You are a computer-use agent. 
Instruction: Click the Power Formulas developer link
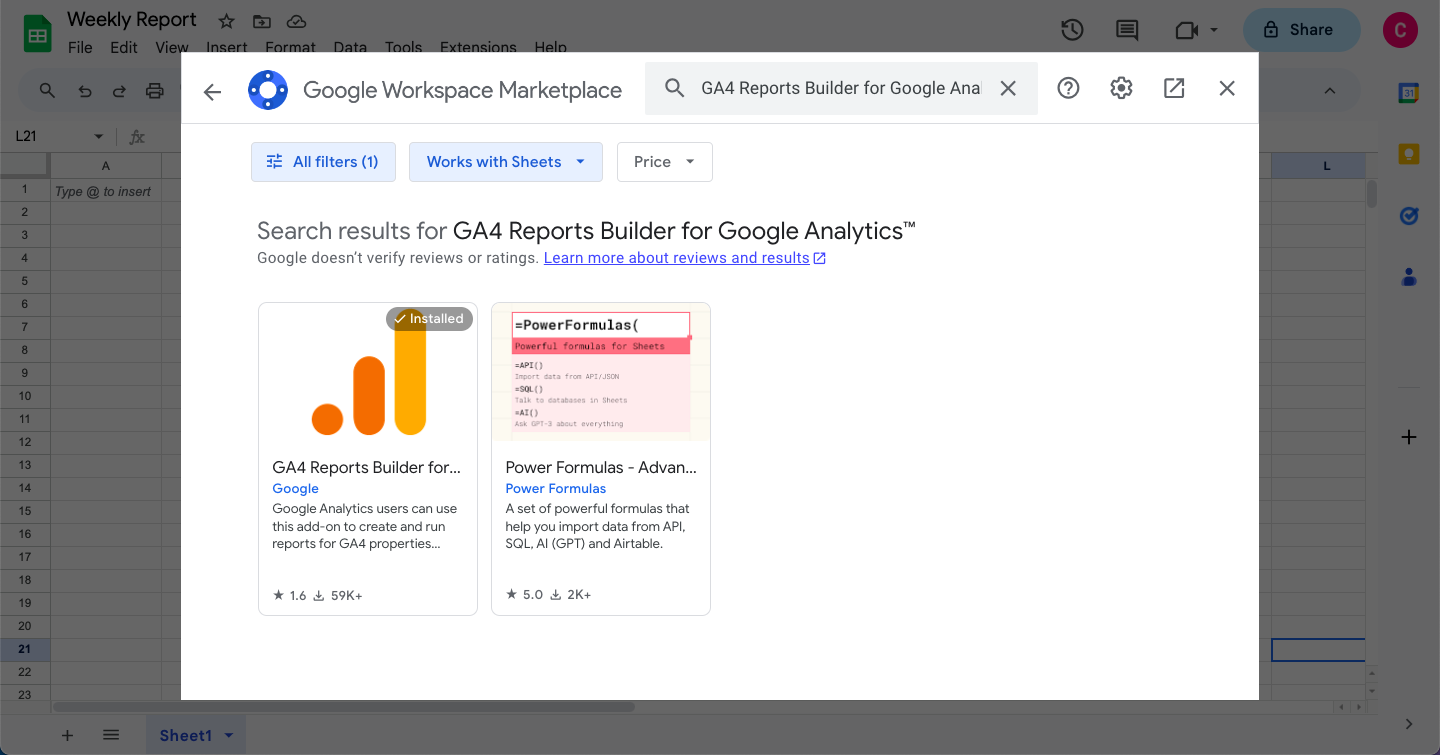[x=556, y=489]
